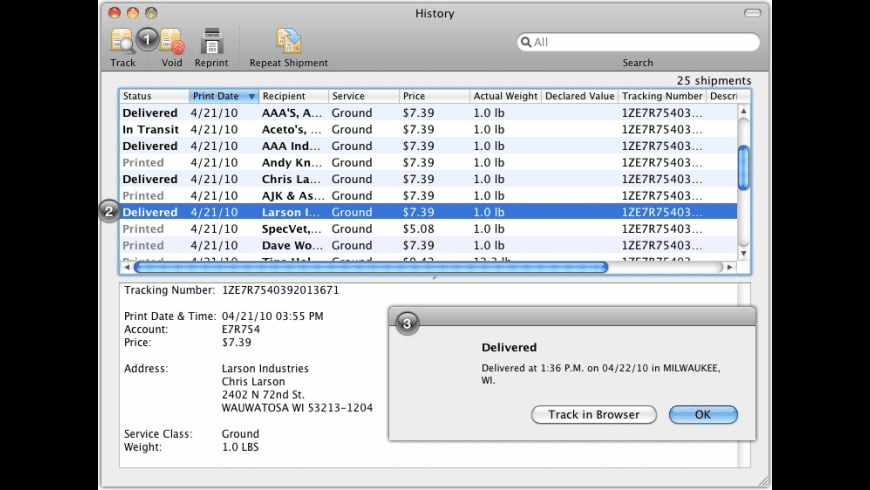Click the horizontal table scrollbar thumb
This screenshot has height=490, width=870.
[x=370, y=267]
